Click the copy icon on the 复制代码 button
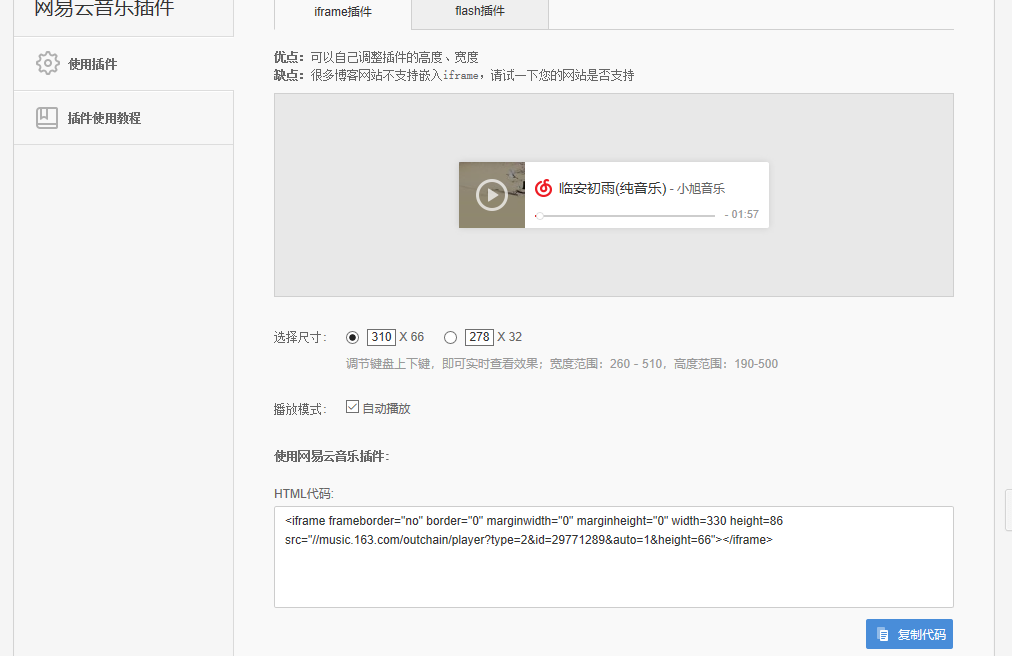 click(883, 633)
